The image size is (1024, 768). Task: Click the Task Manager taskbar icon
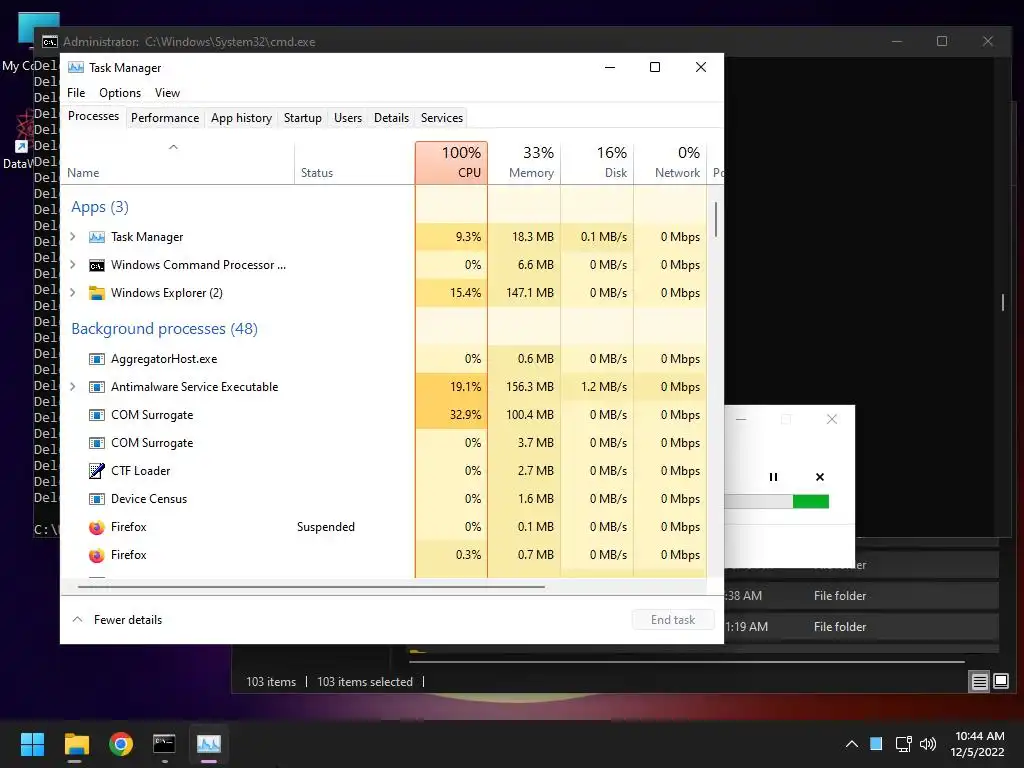(x=209, y=744)
